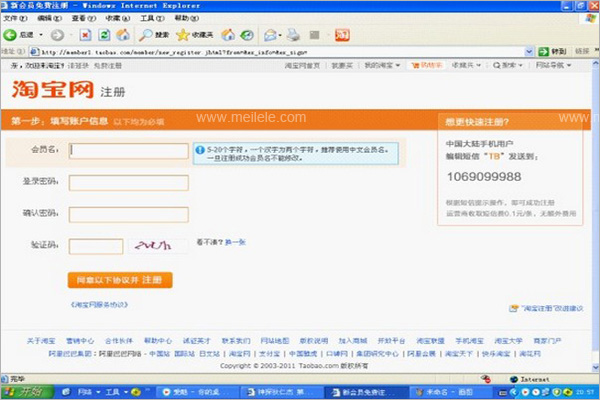Viewport: 600px width, 400px height.
Task: Open the 淘宝网服务协议 link
Action: (99, 303)
